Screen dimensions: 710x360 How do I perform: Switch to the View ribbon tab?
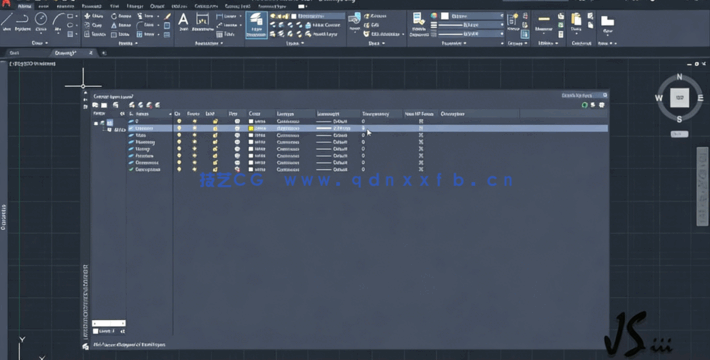pyautogui.click(x=115, y=6)
